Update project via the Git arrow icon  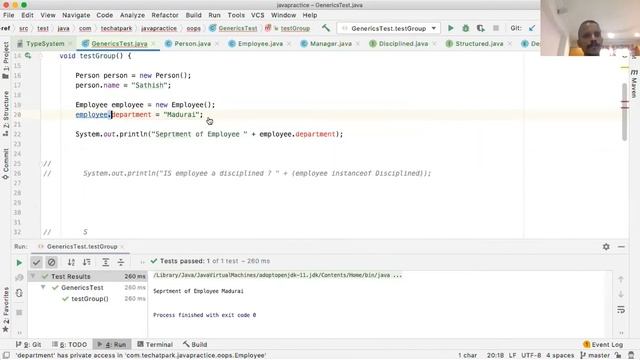click(x=532, y=28)
